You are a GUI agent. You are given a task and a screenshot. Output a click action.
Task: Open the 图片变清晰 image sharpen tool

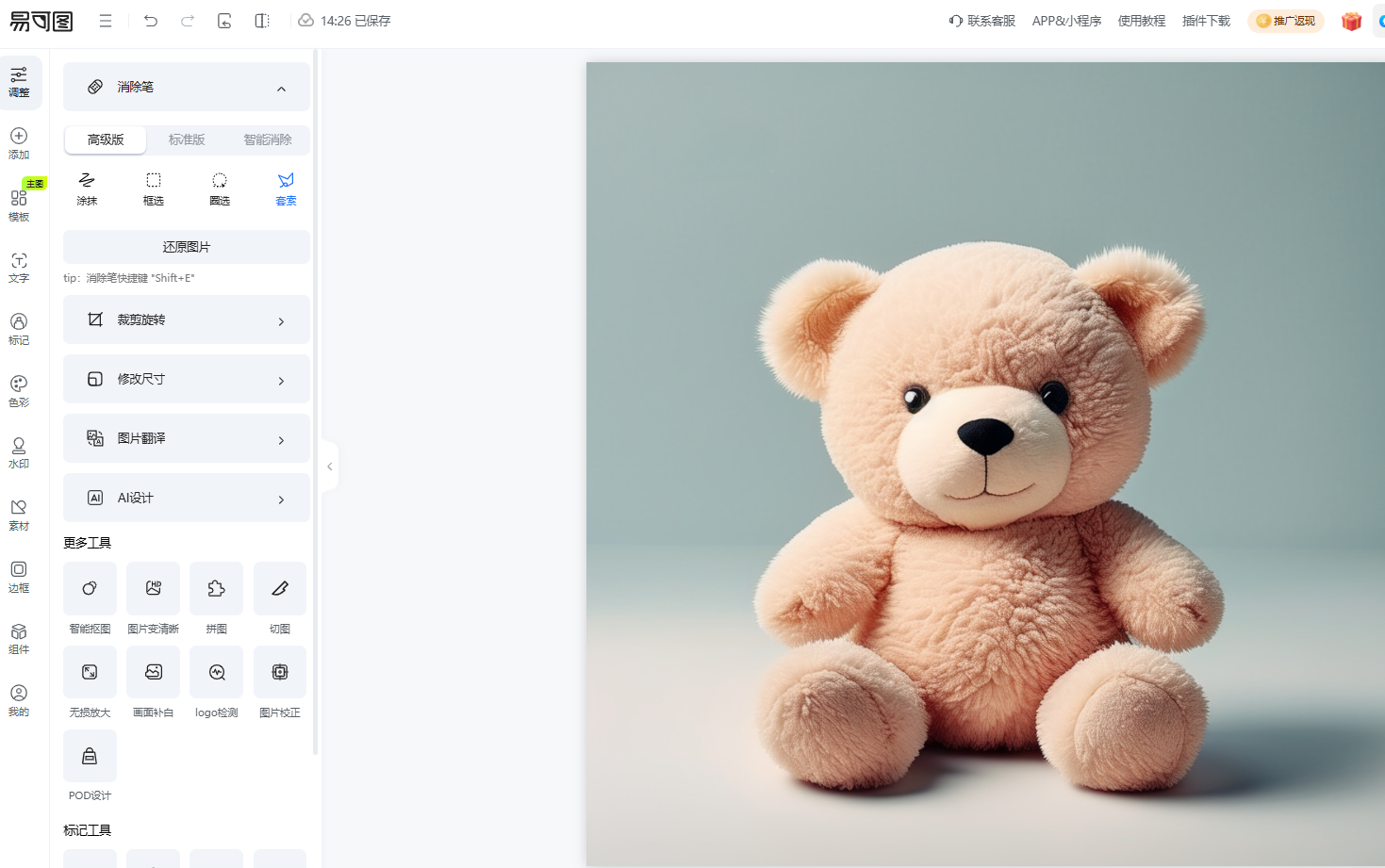[153, 589]
